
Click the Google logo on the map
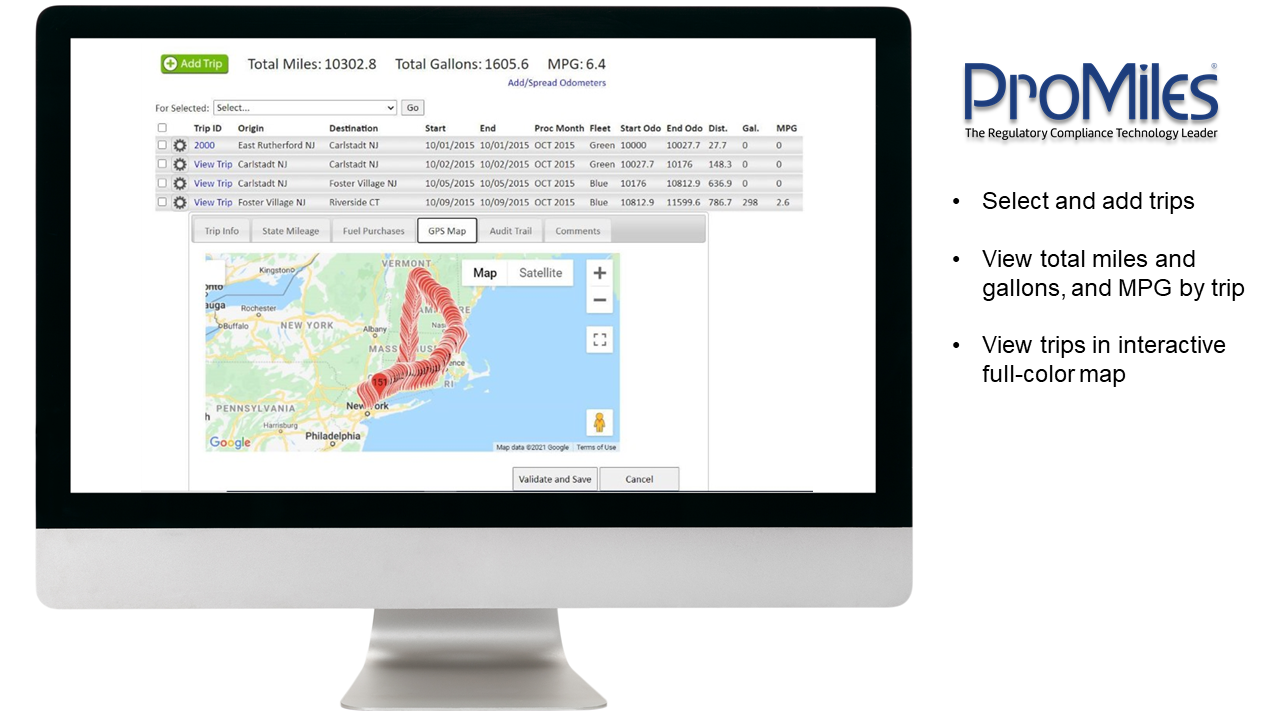pos(230,443)
